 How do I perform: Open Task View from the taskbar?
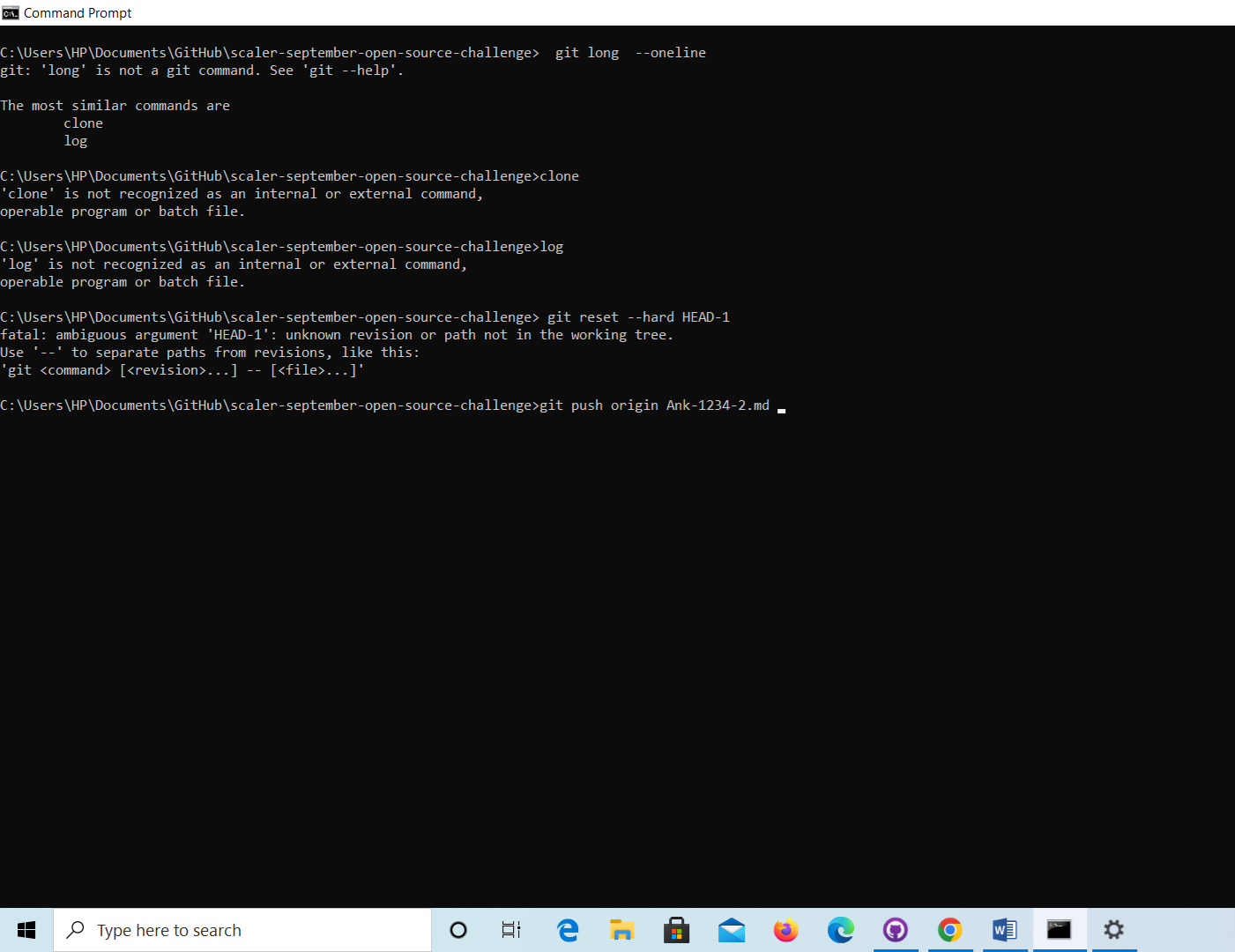coord(511,930)
